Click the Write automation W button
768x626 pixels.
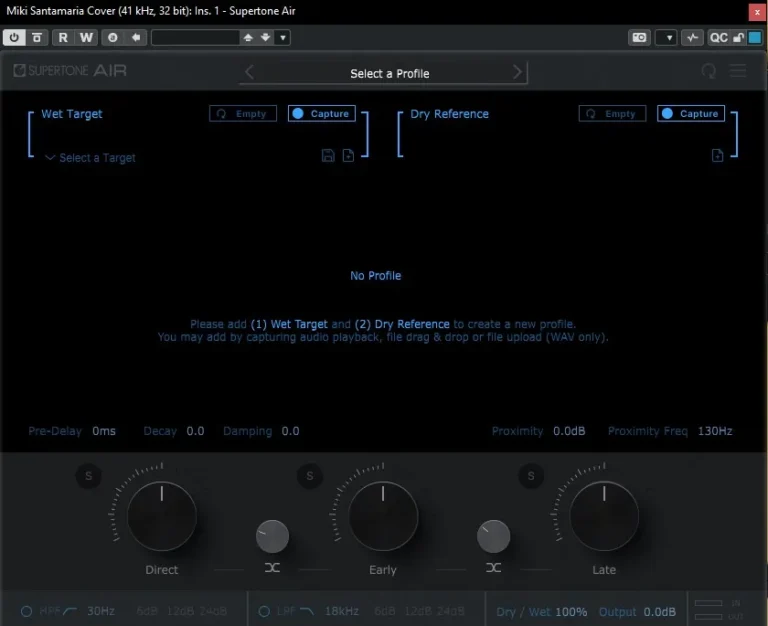tap(86, 38)
